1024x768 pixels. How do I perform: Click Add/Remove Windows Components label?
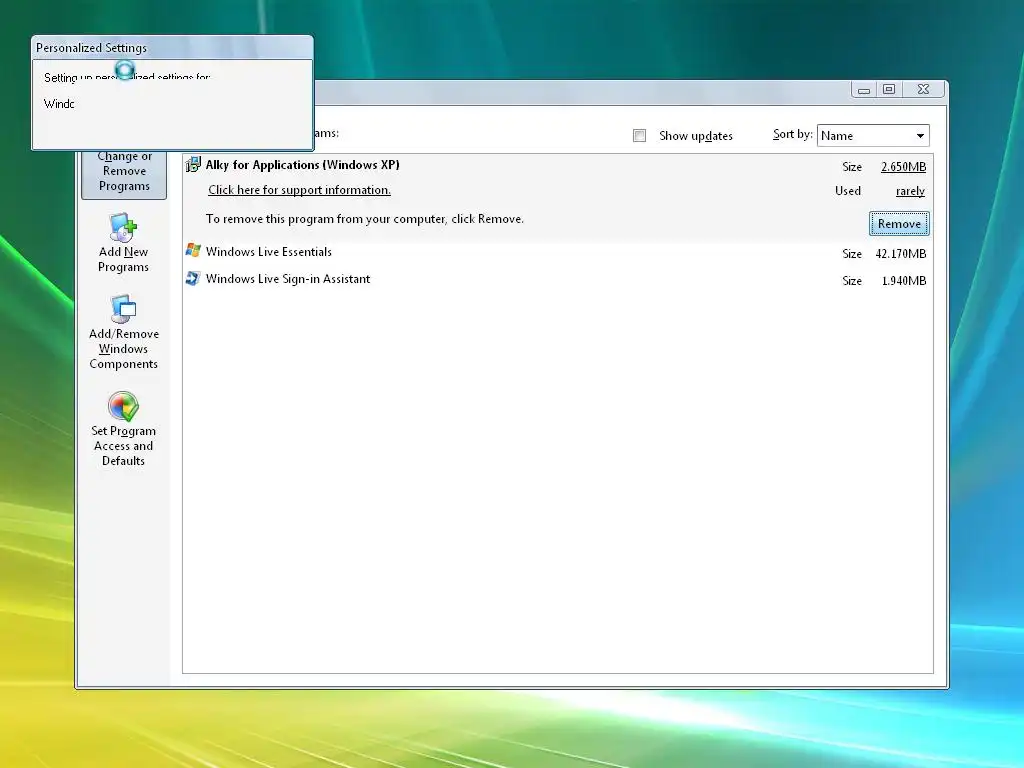[123, 349]
